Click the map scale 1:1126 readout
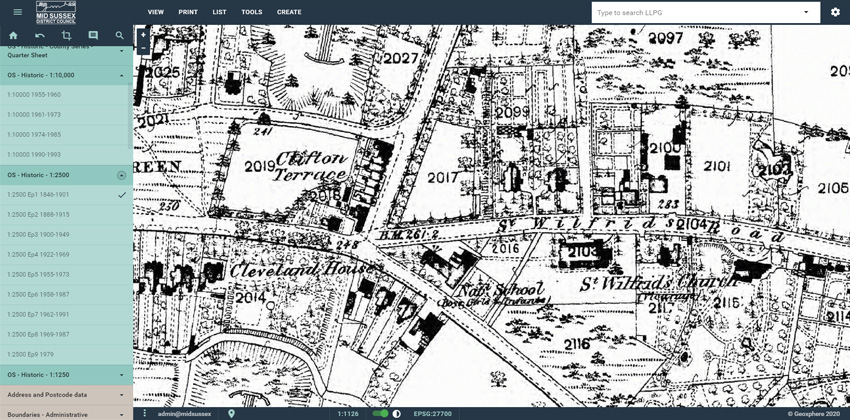Screen dimensions: 850x420 click(347, 413)
